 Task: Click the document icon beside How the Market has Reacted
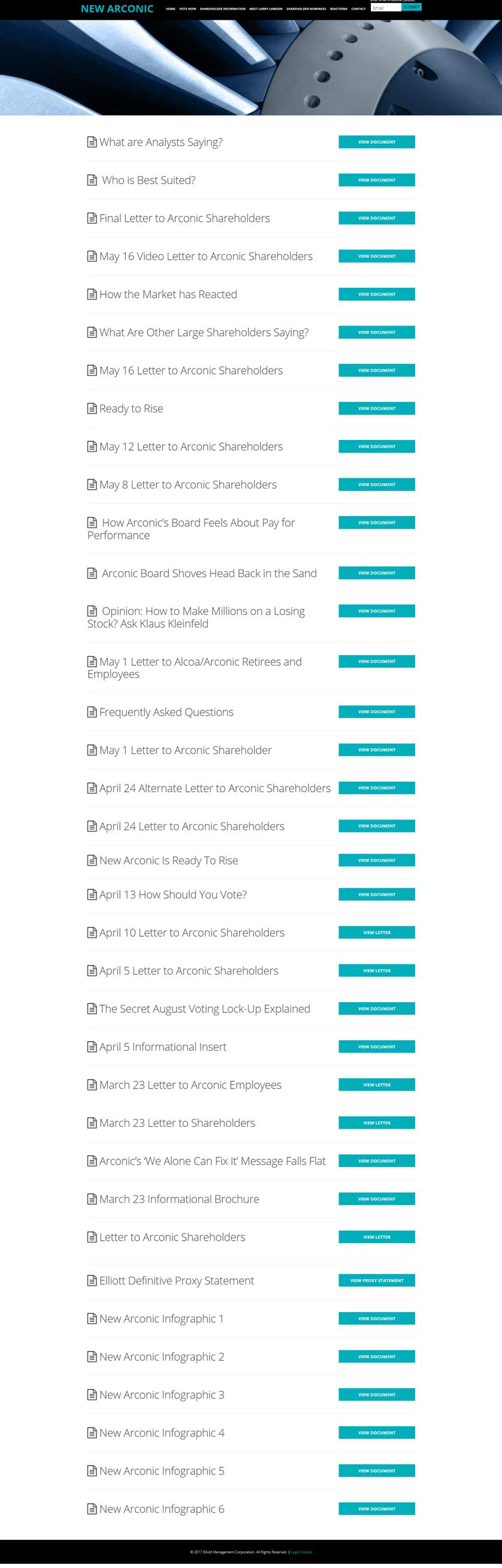92,295
